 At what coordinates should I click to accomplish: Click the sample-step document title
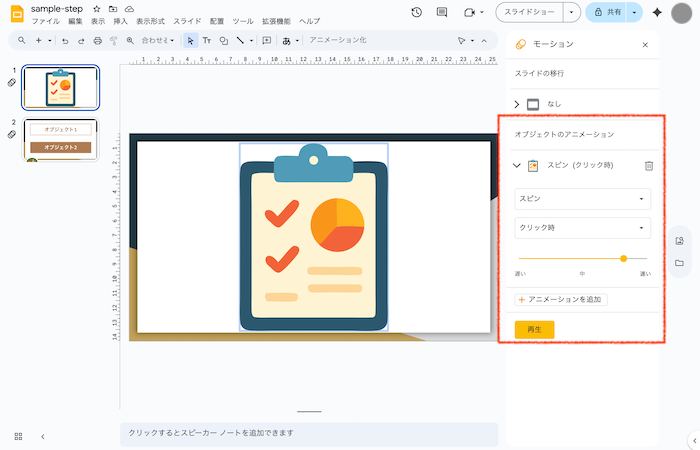point(57,9)
